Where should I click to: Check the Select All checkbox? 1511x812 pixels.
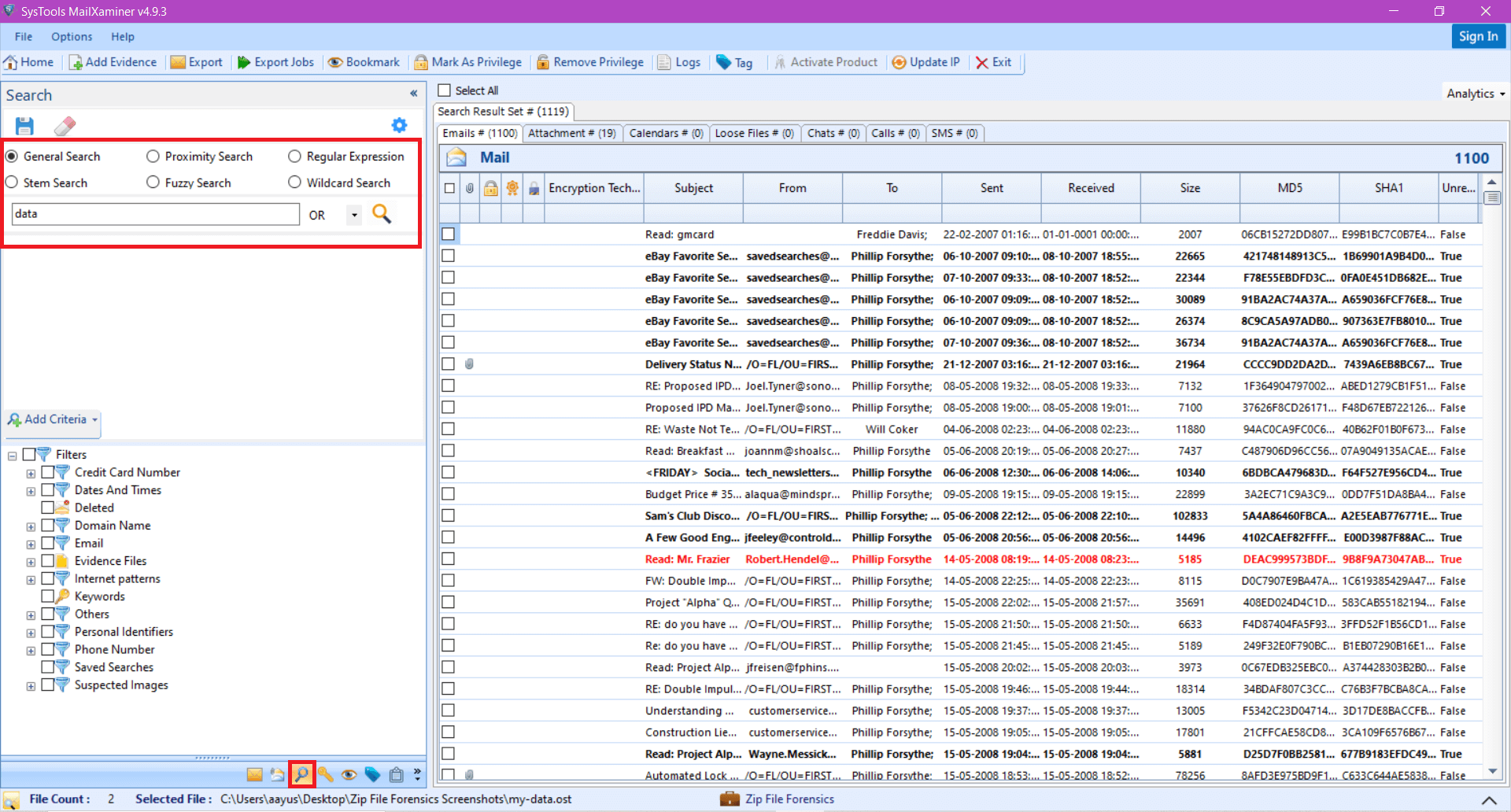click(x=445, y=90)
